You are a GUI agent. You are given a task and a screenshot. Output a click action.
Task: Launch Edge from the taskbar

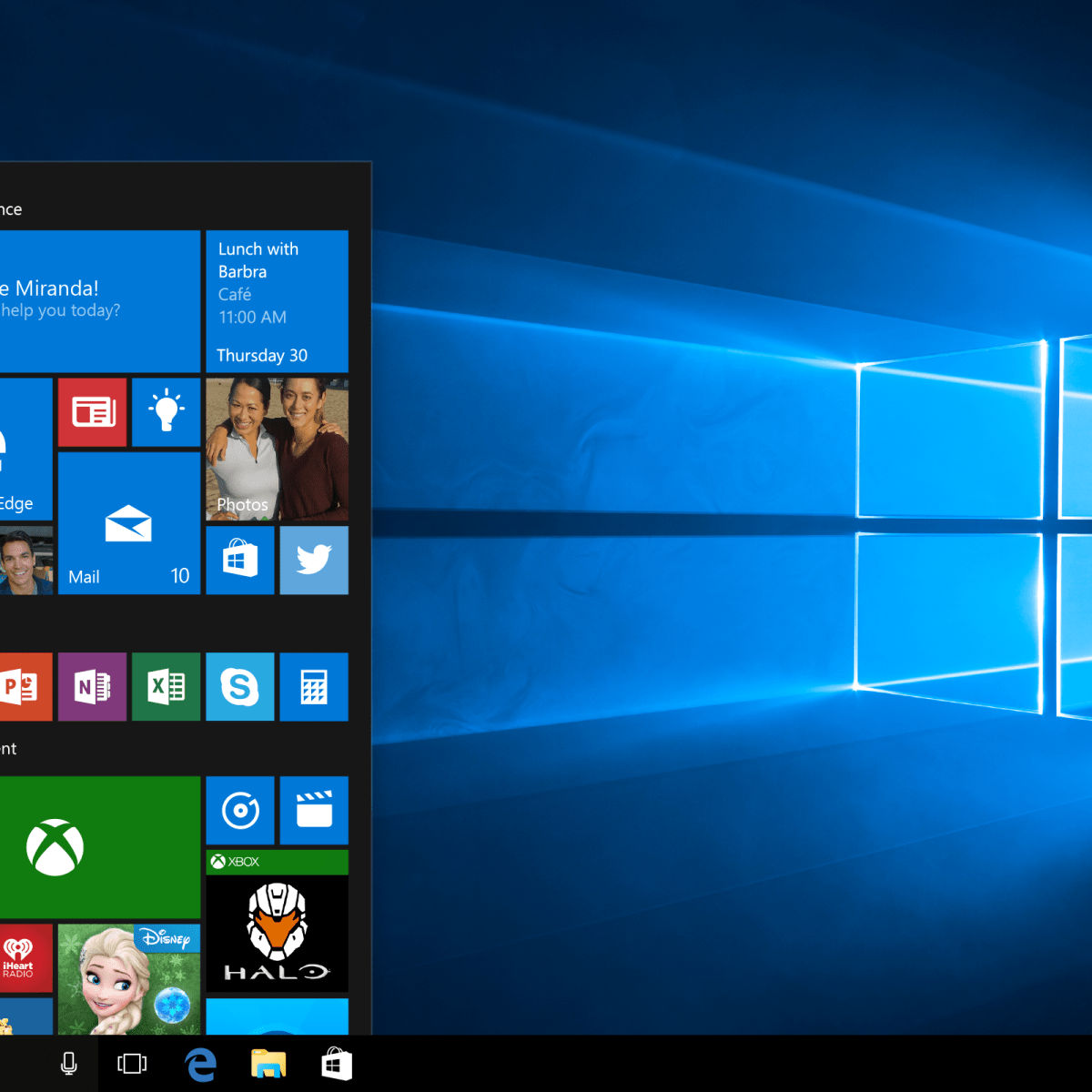coord(200,1064)
